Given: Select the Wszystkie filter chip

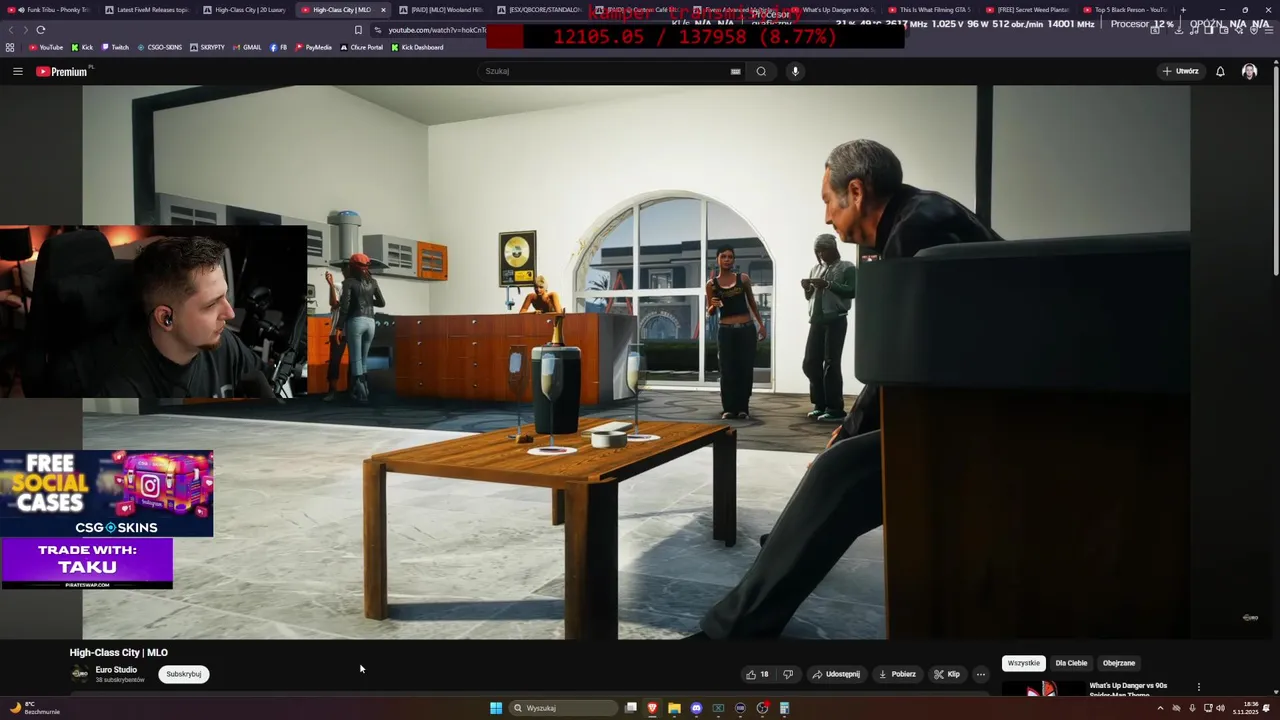Looking at the screenshot, I should point(1023,663).
